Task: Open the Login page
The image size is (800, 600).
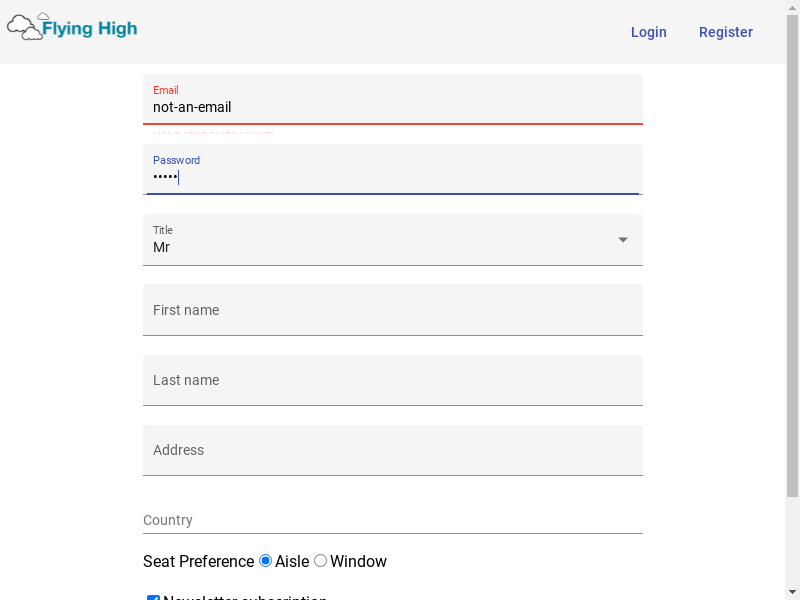Action: (x=648, y=32)
